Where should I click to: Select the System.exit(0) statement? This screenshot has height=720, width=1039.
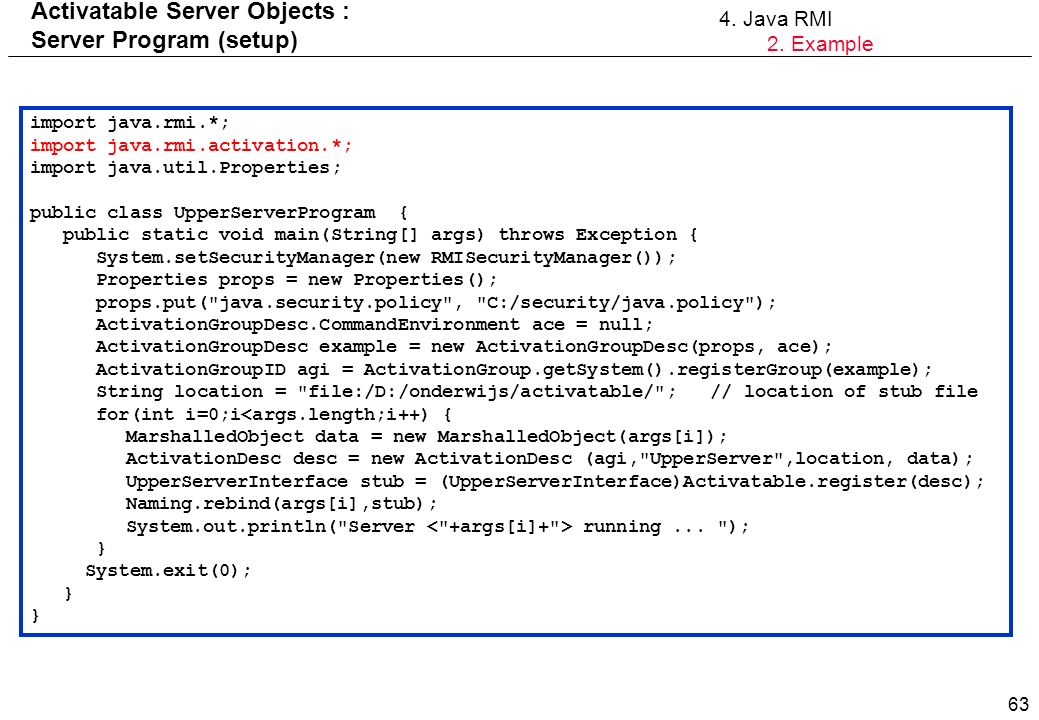[x=168, y=570]
